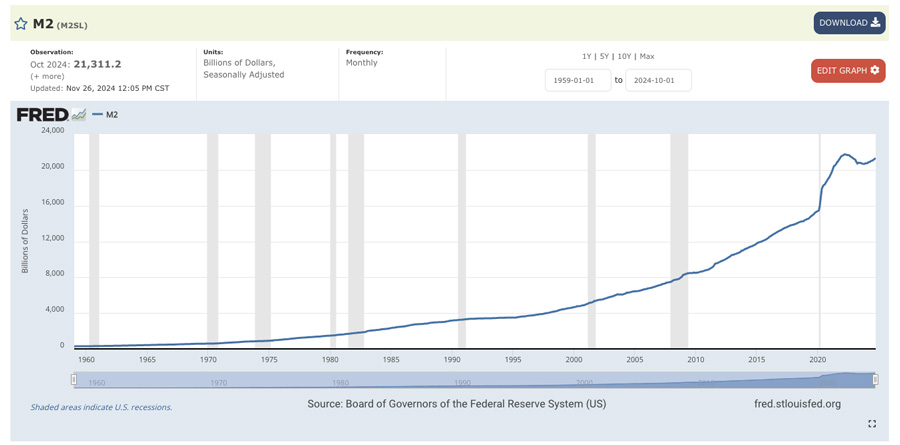Click the M2 blue line legend marker
This screenshot has height=445, width=900.
[x=98, y=115]
